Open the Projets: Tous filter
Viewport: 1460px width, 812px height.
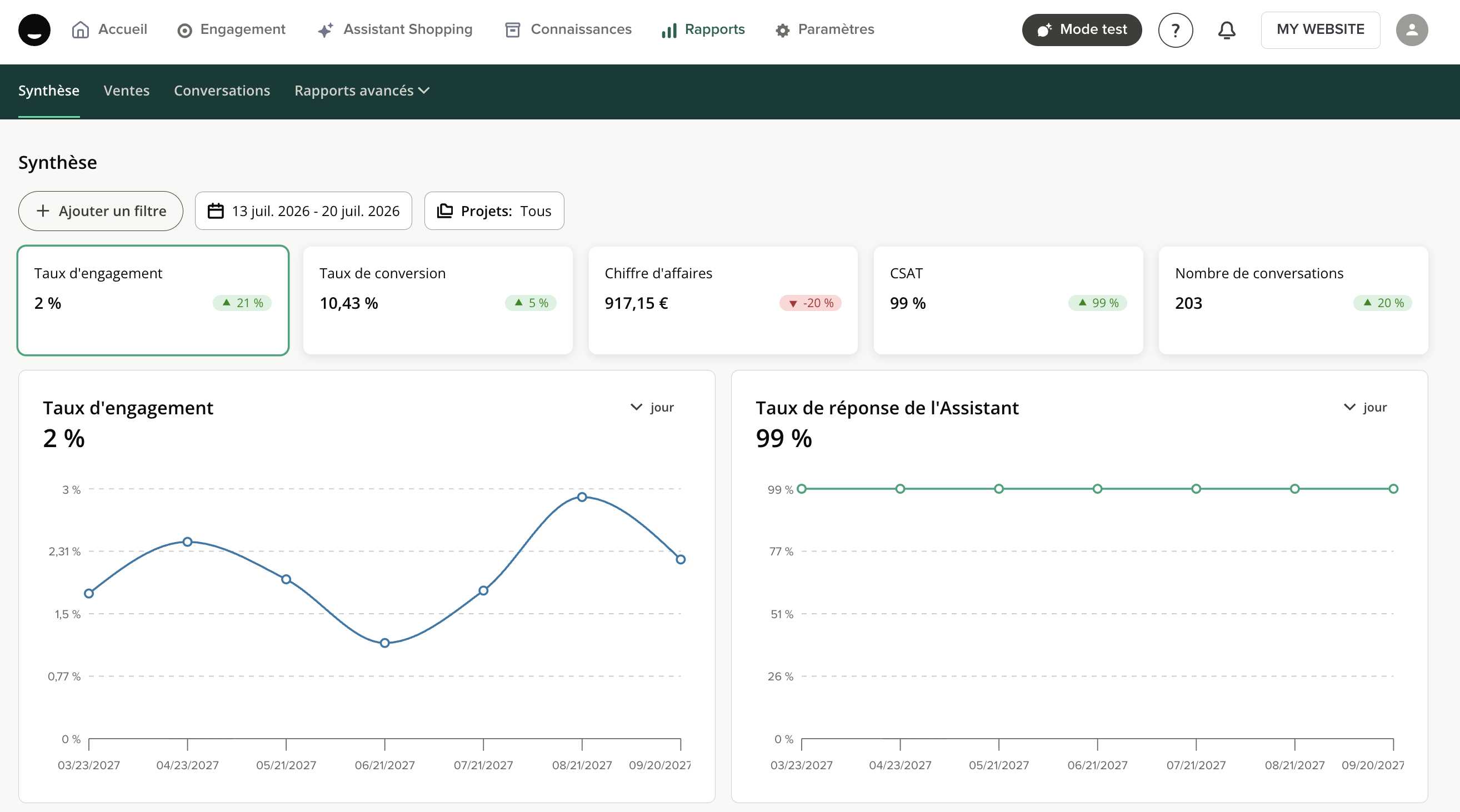494,211
